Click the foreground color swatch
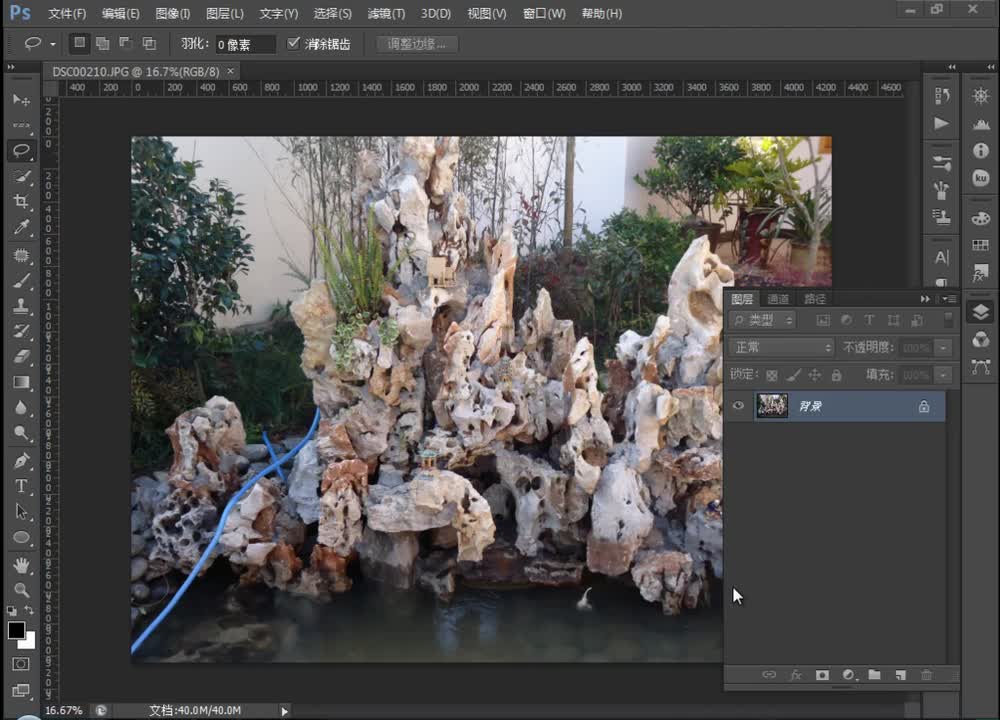The height and width of the screenshot is (720, 1000). (x=16, y=630)
